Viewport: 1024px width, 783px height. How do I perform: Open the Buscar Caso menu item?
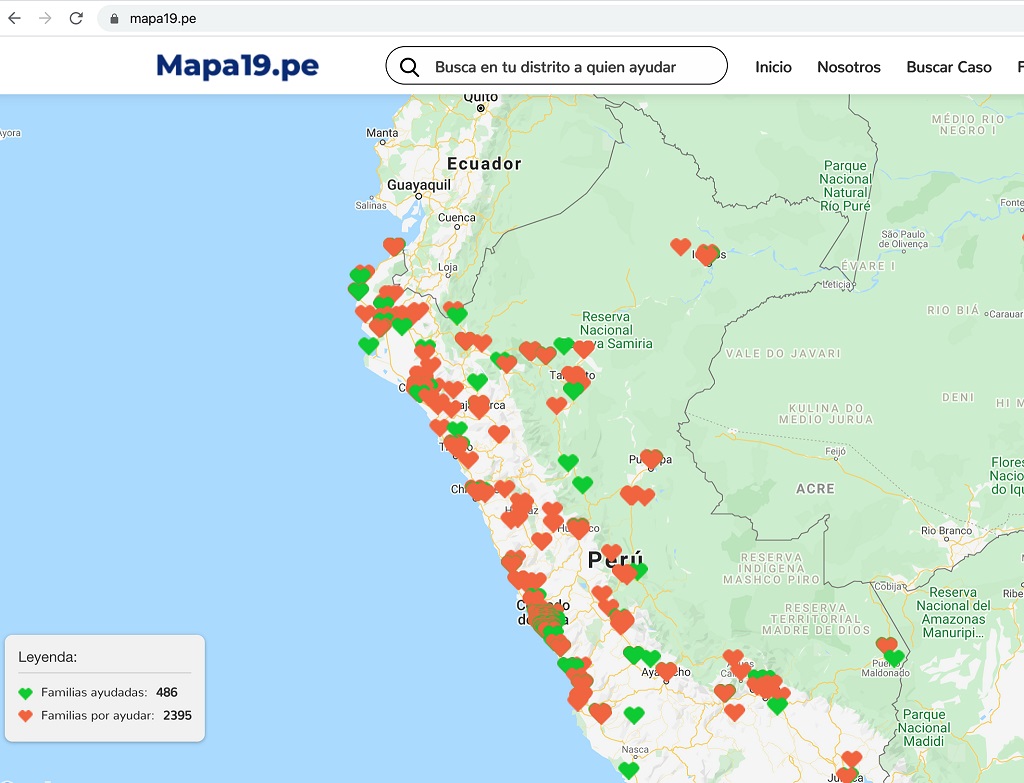[949, 67]
